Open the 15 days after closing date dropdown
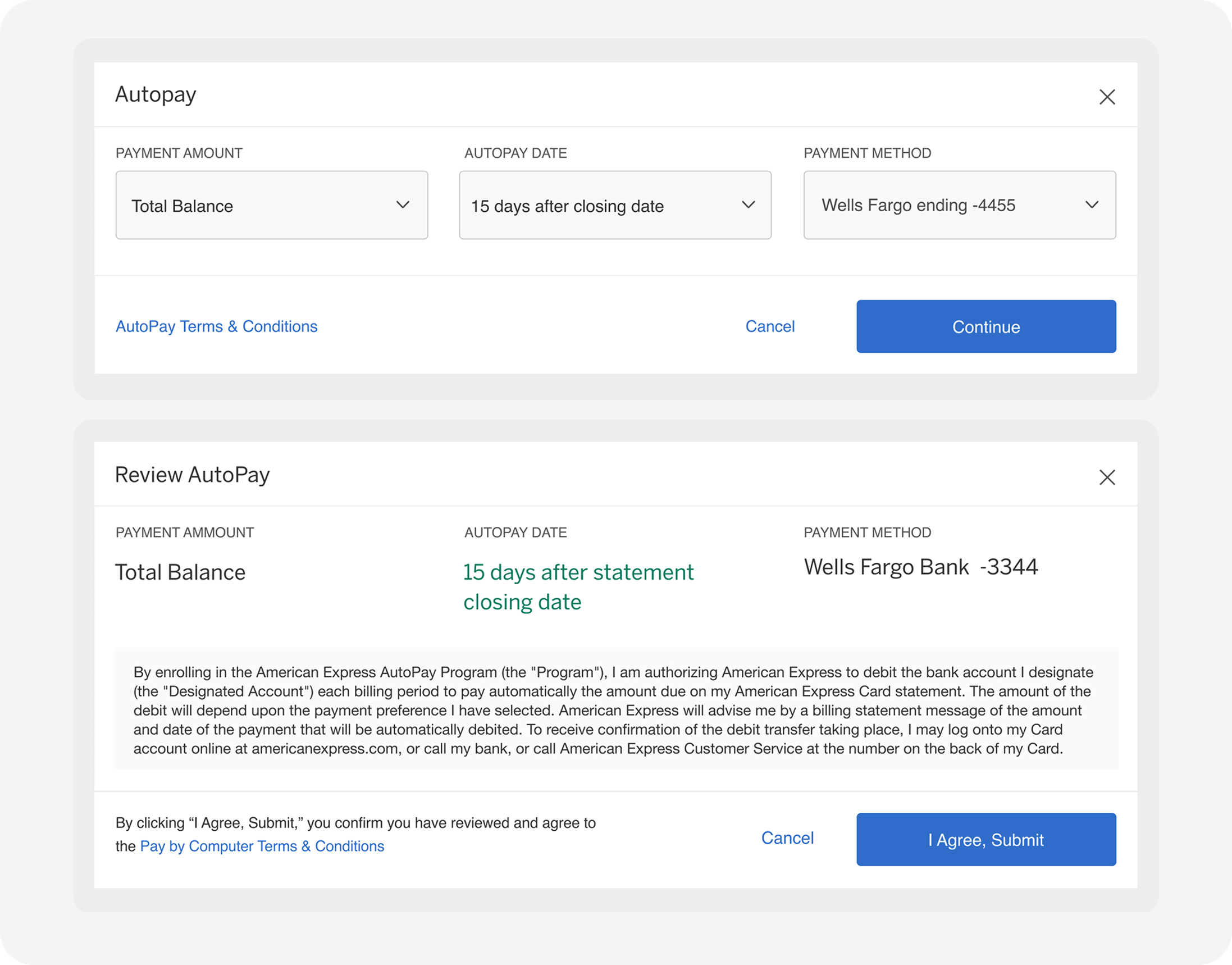Image resolution: width=1232 pixels, height=965 pixels. (615, 205)
